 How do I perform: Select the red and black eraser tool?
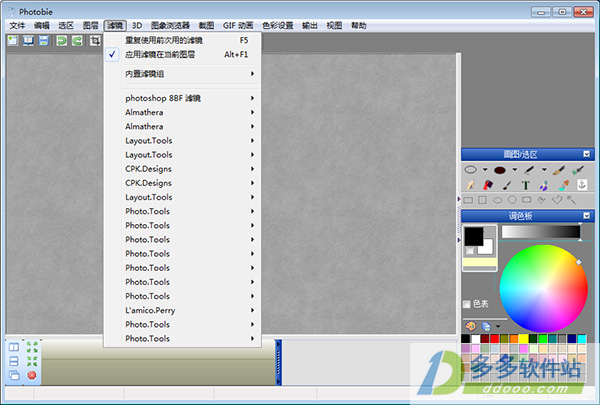point(488,185)
